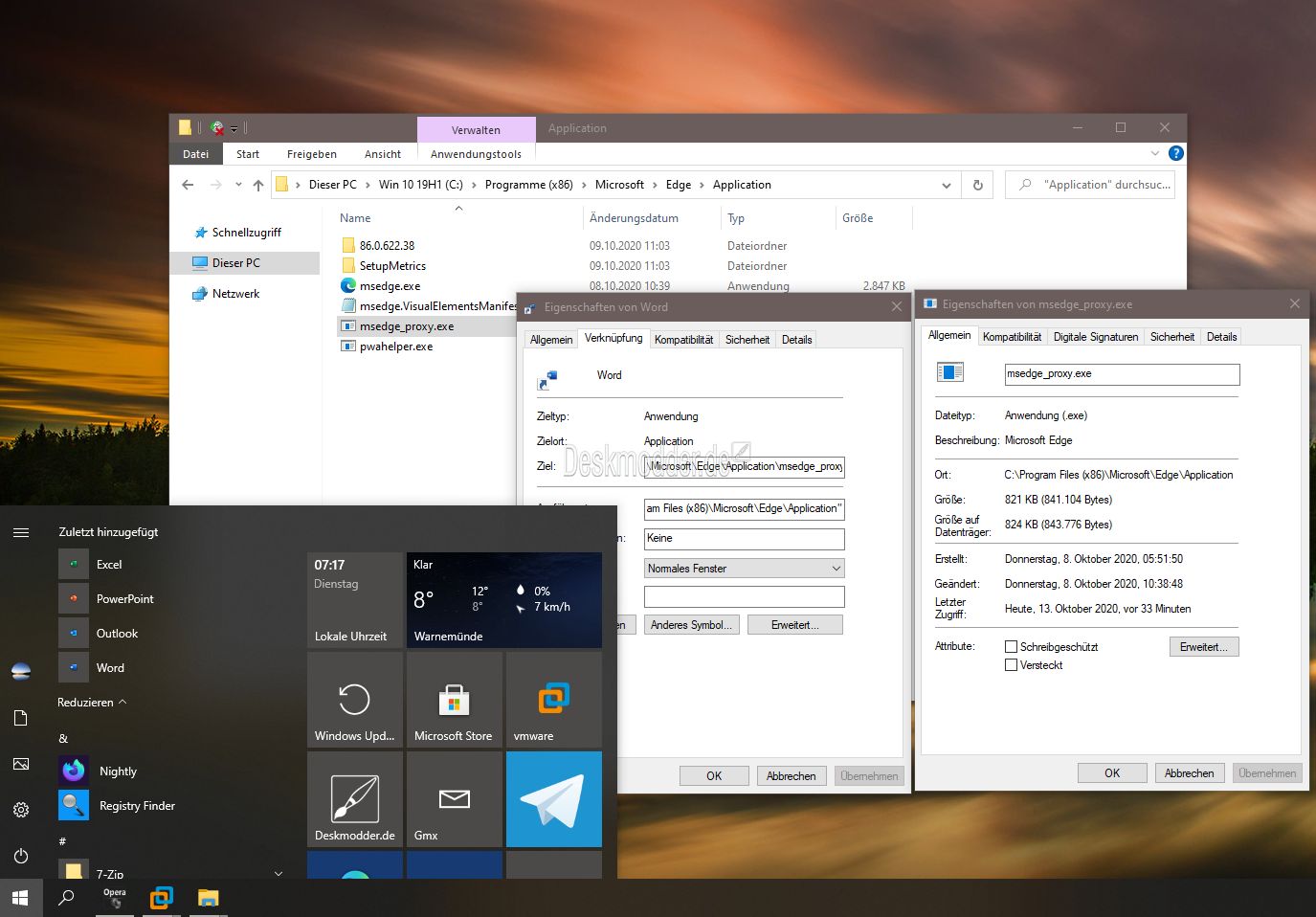Image resolution: width=1316 pixels, height=917 pixels.
Task: Click Abbrechen in msedge_proxy properties
Action: coord(1190,773)
